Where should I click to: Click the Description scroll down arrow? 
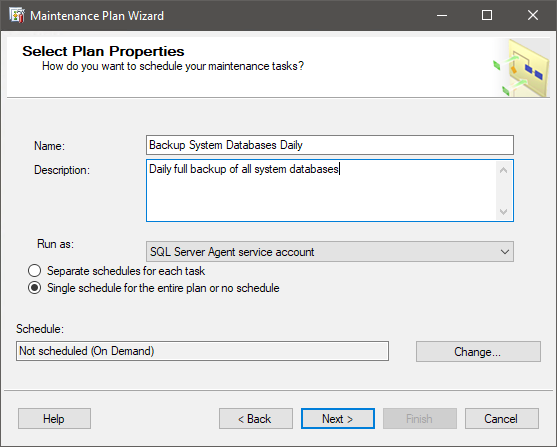(503, 212)
